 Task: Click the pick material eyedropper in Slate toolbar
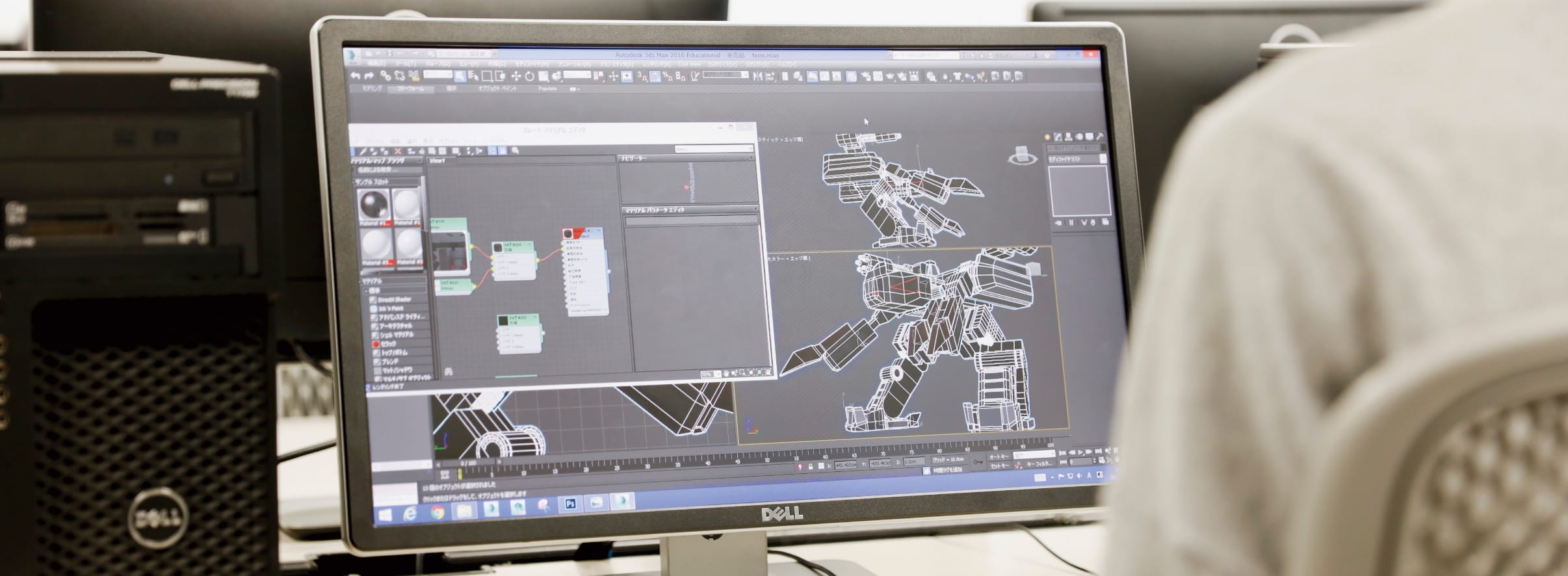(x=363, y=151)
